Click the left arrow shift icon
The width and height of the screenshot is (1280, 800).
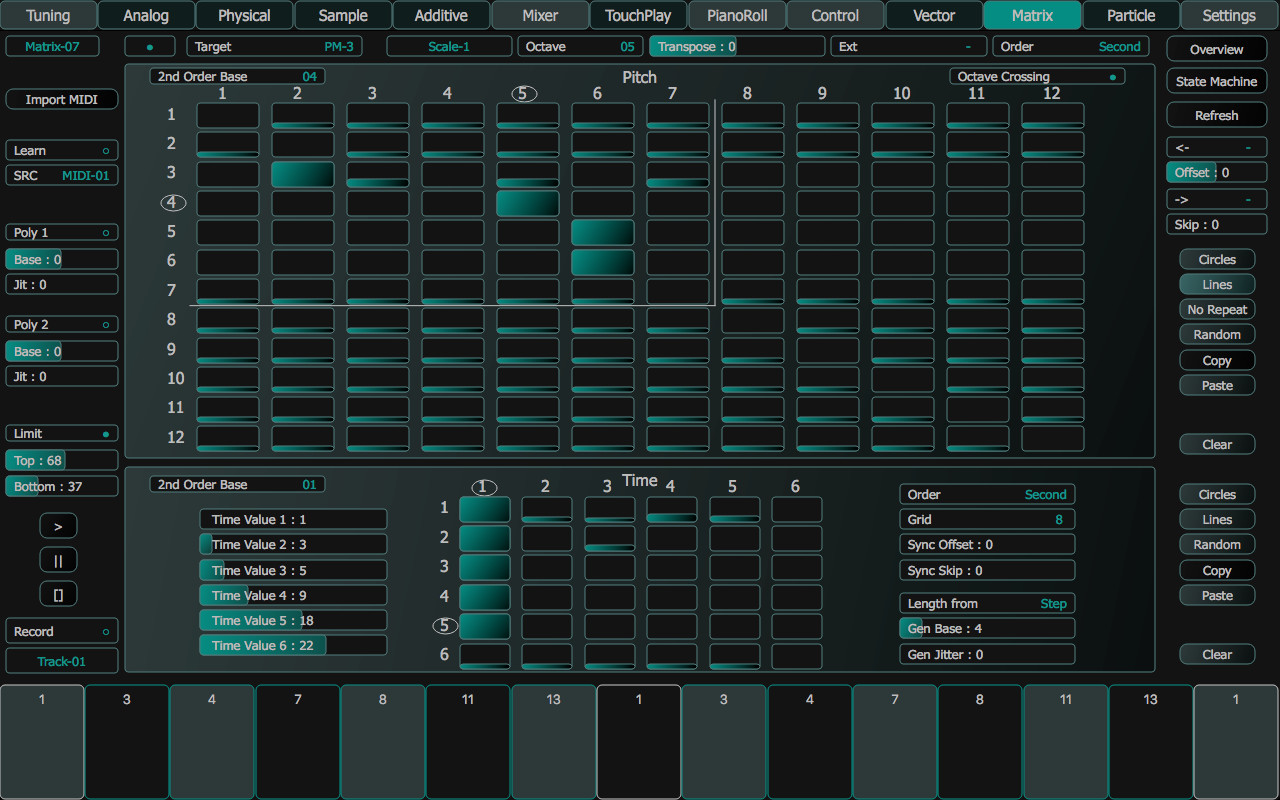pyautogui.click(x=1216, y=147)
